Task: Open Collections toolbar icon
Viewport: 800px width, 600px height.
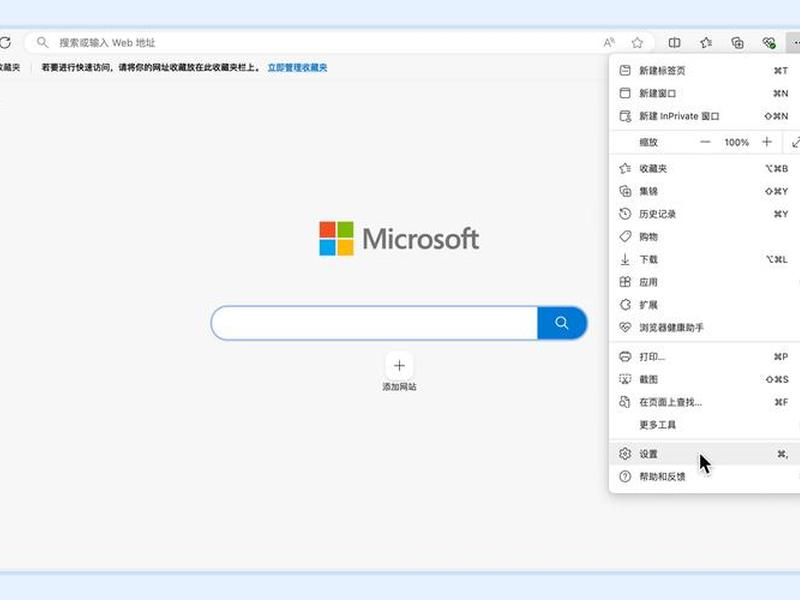Action: point(737,43)
